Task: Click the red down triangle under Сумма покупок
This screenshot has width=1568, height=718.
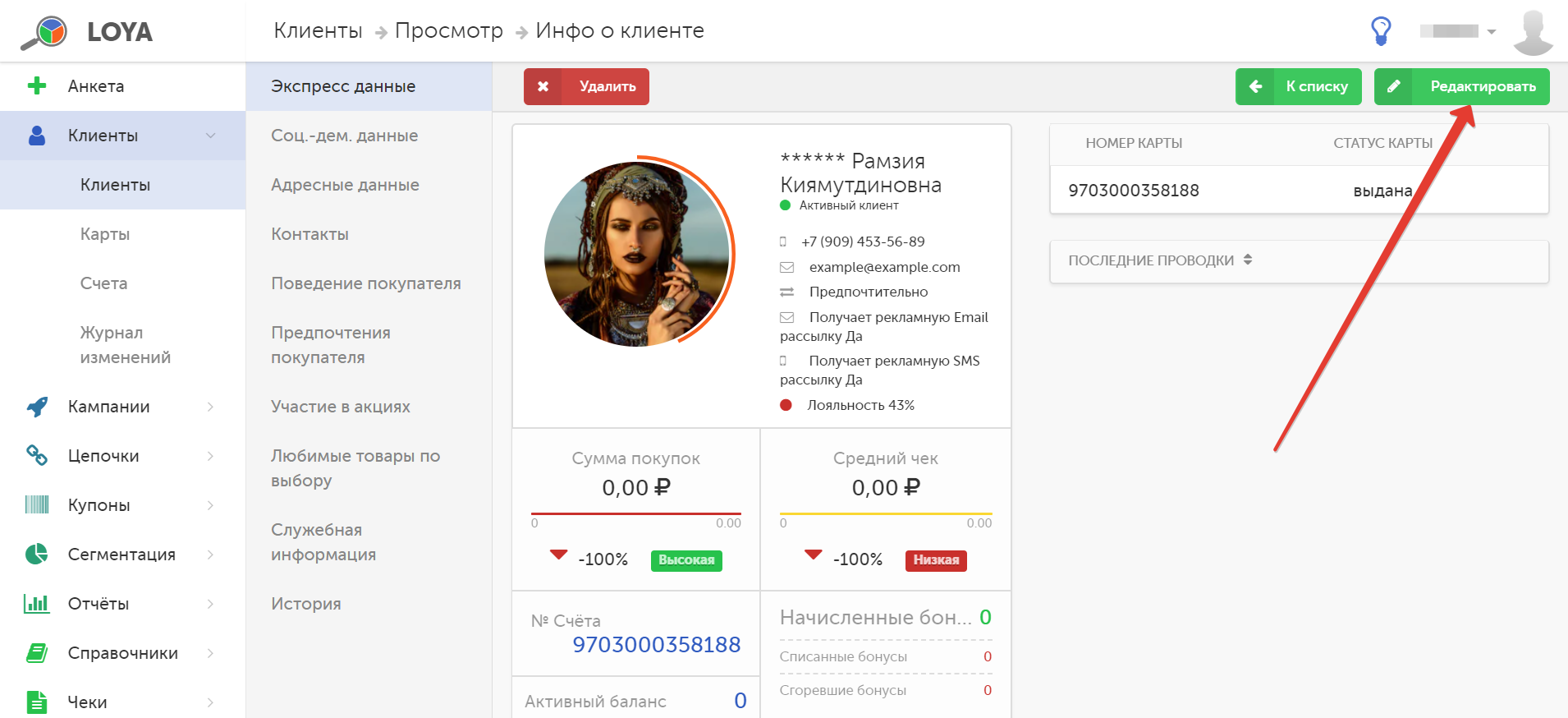Action: 558,555
